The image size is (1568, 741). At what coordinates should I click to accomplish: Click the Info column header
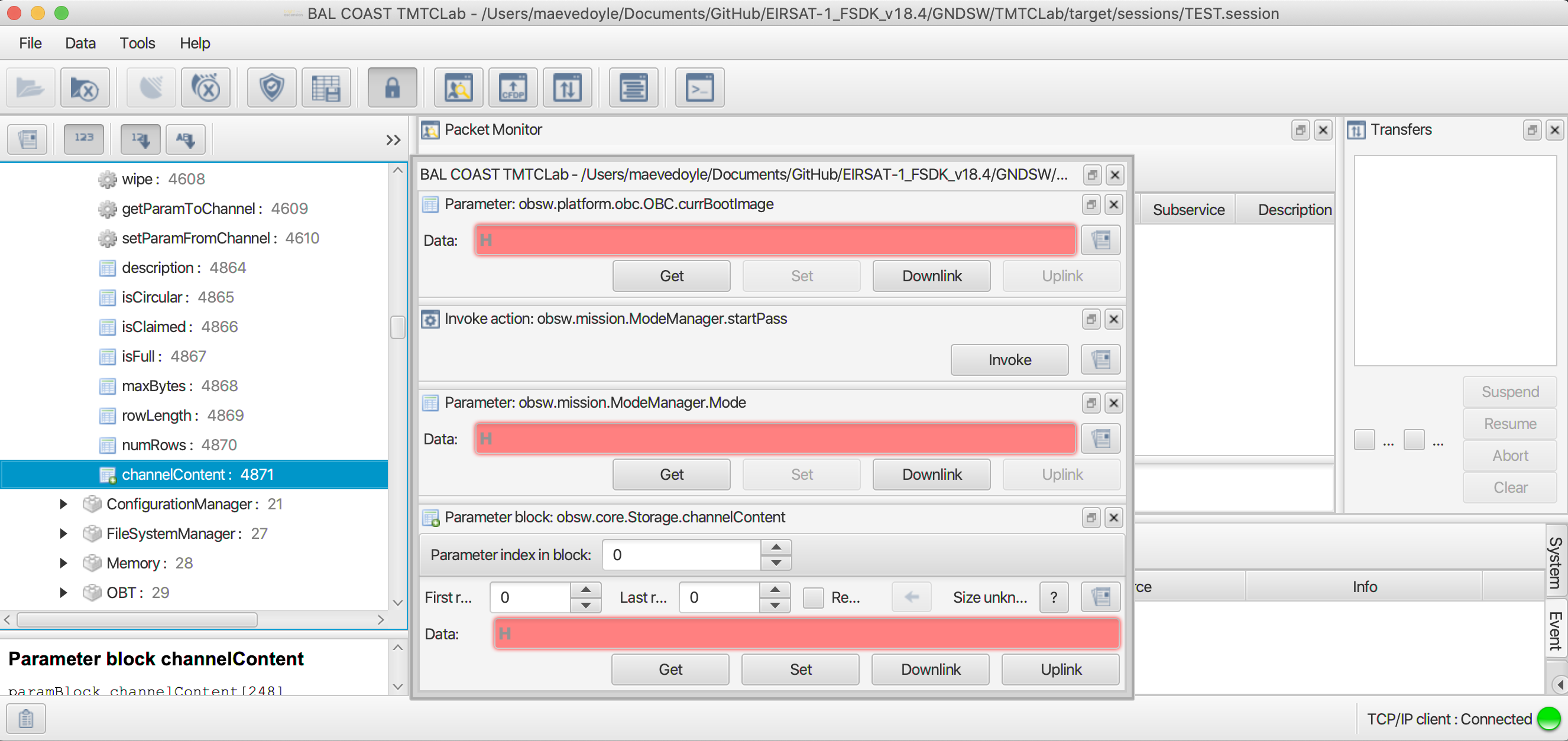(1364, 586)
